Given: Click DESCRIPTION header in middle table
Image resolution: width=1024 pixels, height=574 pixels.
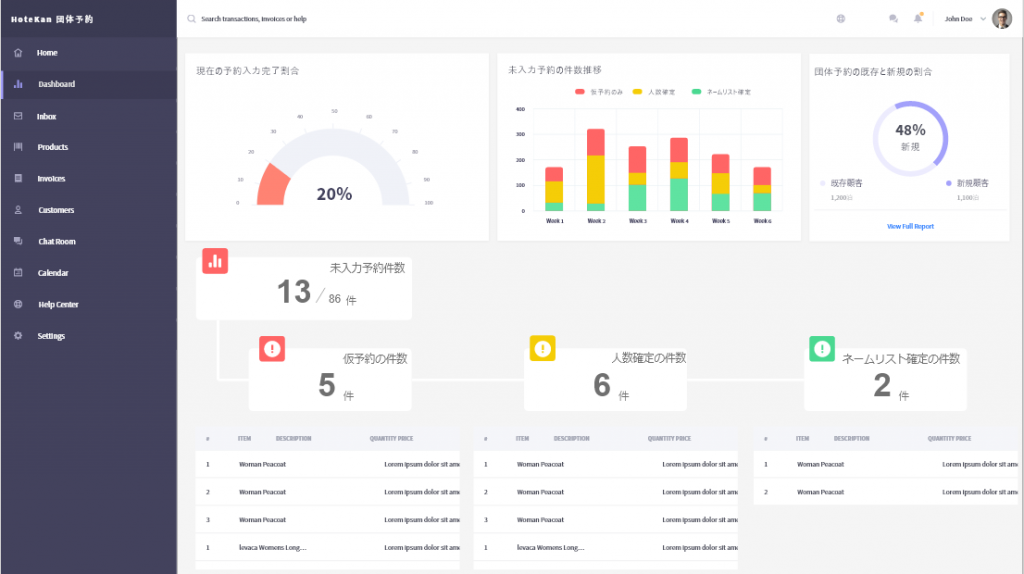Looking at the screenshot, I should tap(571, 438).
